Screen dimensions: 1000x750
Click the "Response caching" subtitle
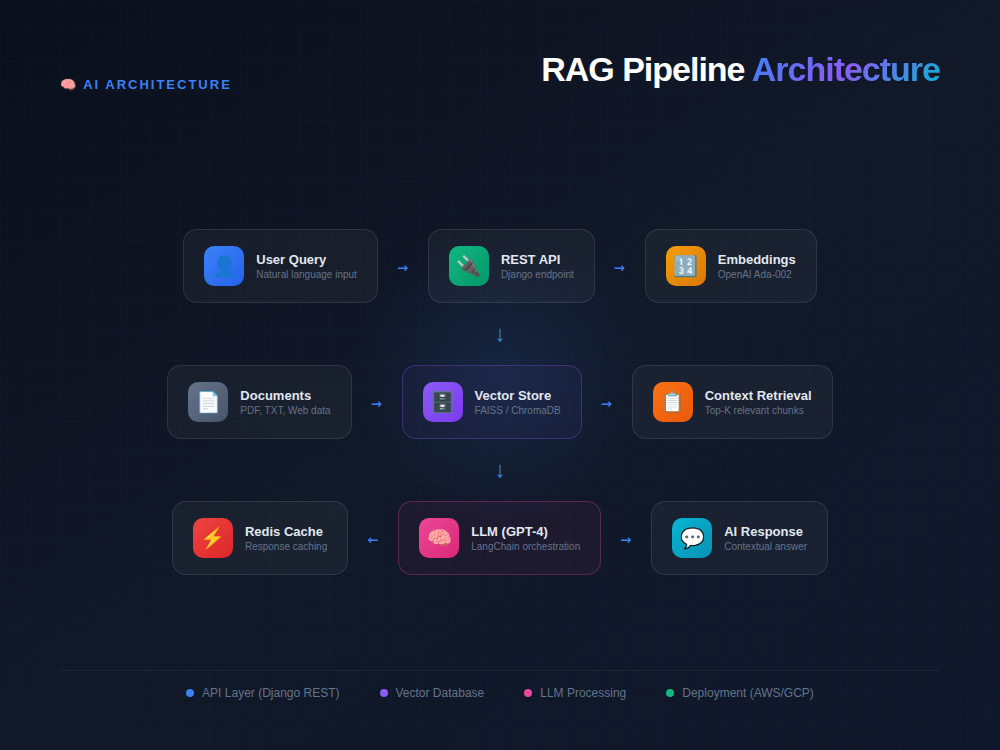286,546
